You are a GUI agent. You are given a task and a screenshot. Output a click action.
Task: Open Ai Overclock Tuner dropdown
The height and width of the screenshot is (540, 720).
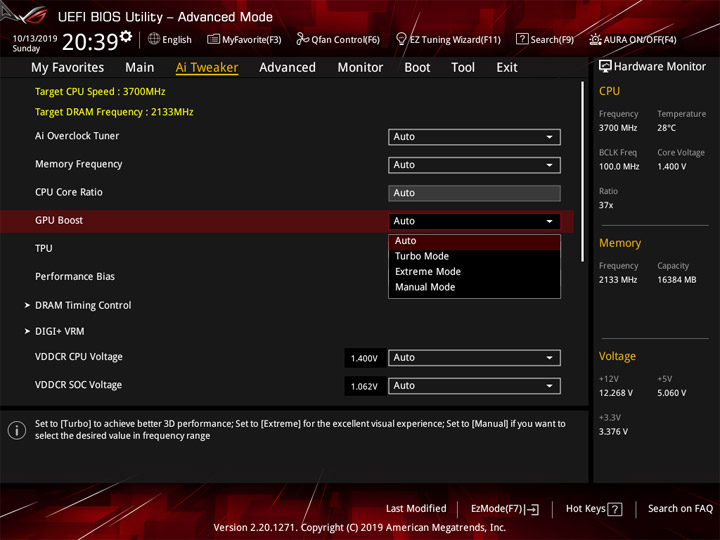coord(474,137)
